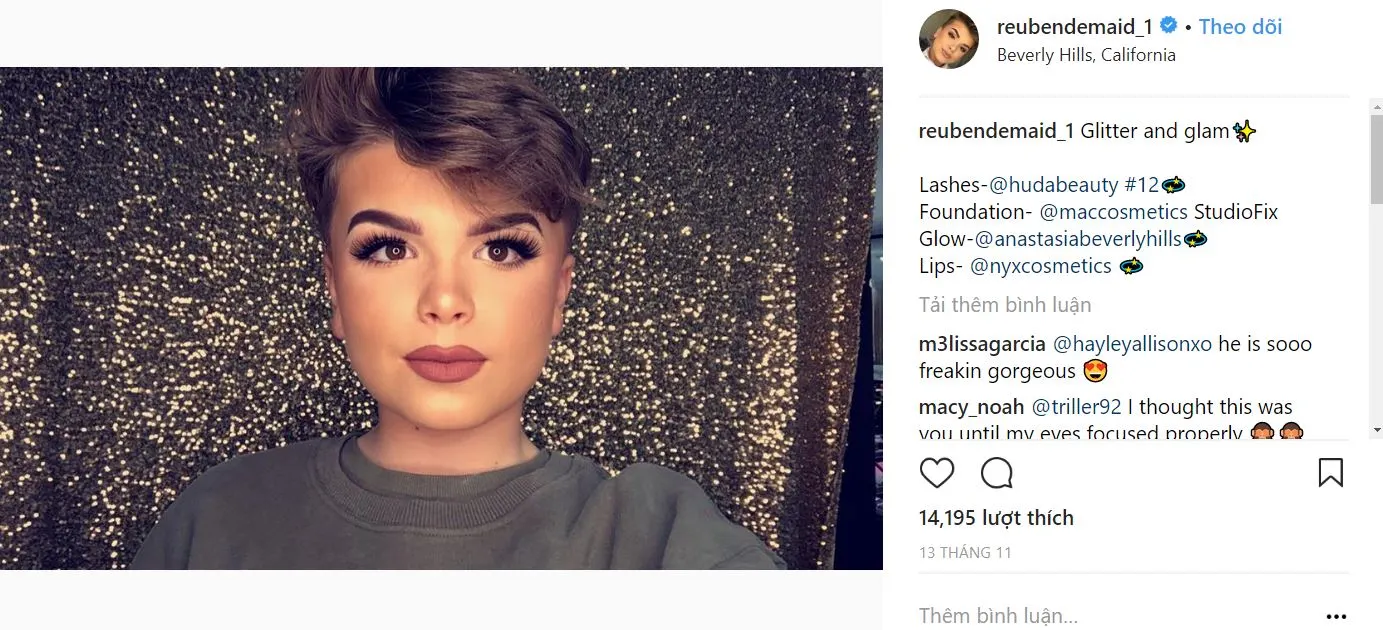Open the @hayleyallisonxo mention

click(x=1132, y=344)
